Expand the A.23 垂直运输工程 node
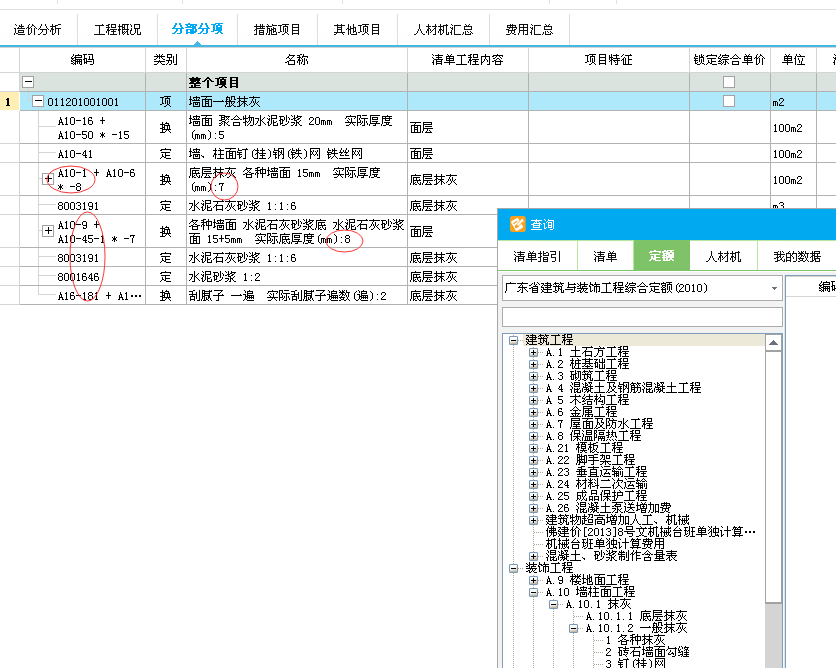The height and width of the screenshot is (668, 836). click(533, 472)
